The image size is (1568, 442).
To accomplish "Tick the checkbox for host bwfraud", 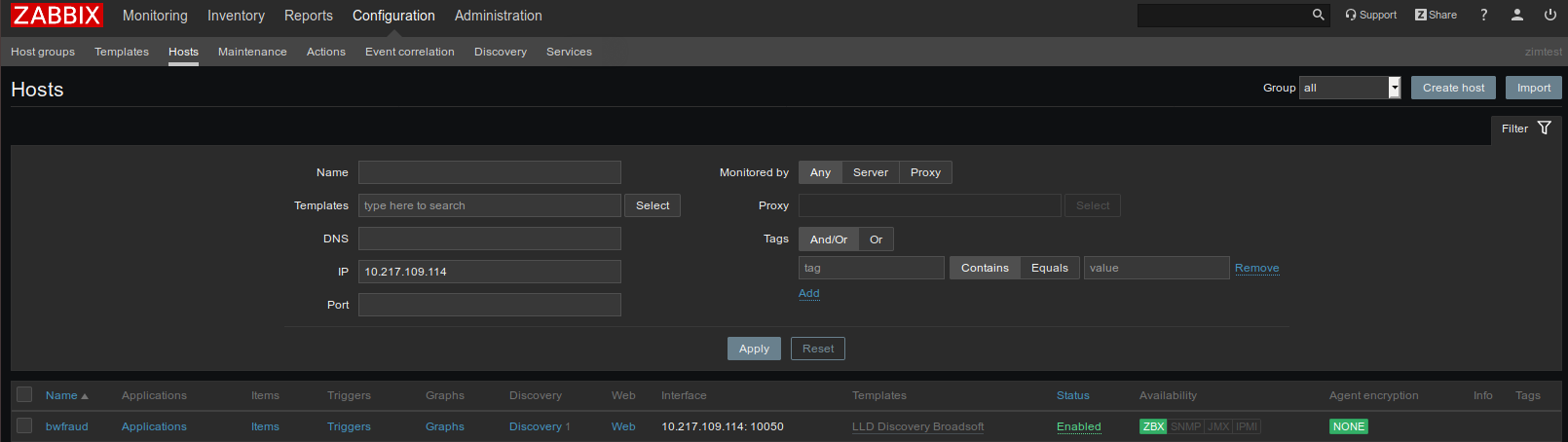I will [x=25, y=426].
